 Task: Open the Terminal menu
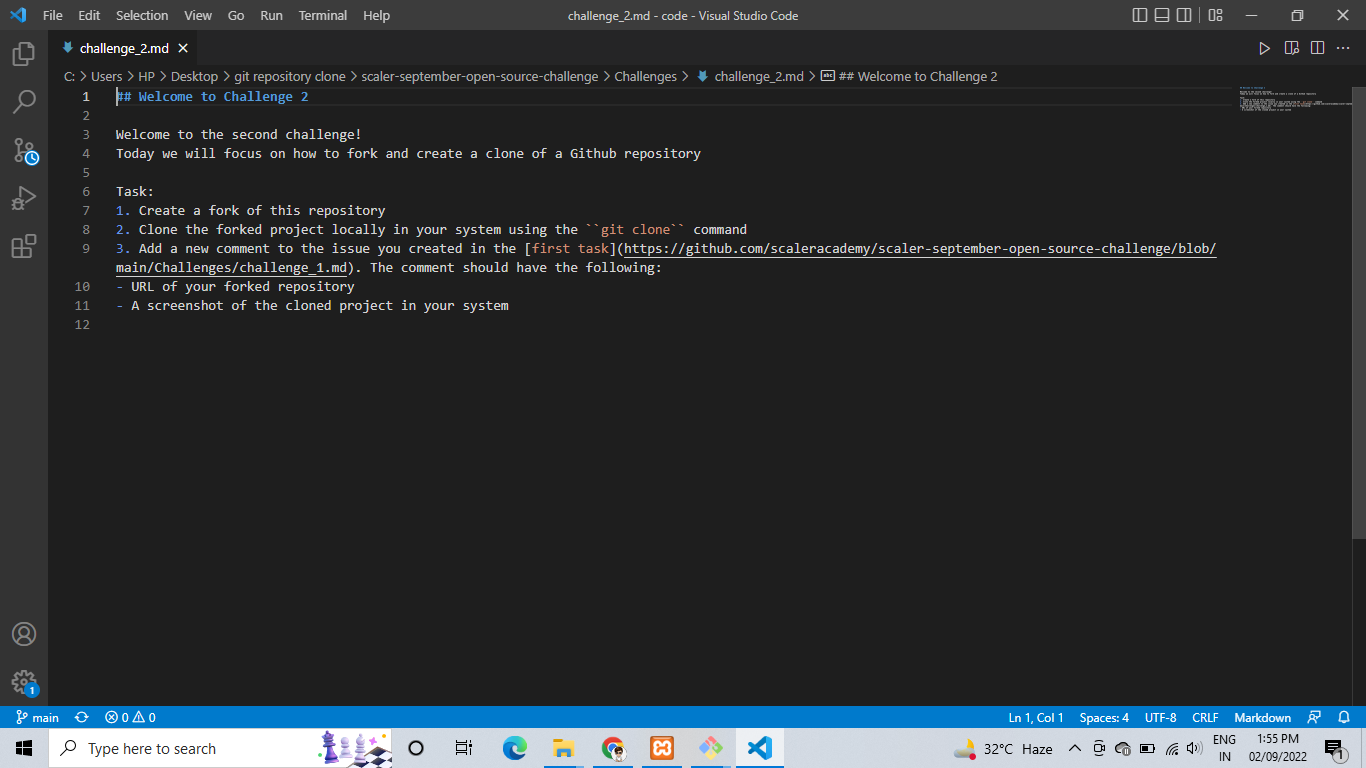[322, 15]
